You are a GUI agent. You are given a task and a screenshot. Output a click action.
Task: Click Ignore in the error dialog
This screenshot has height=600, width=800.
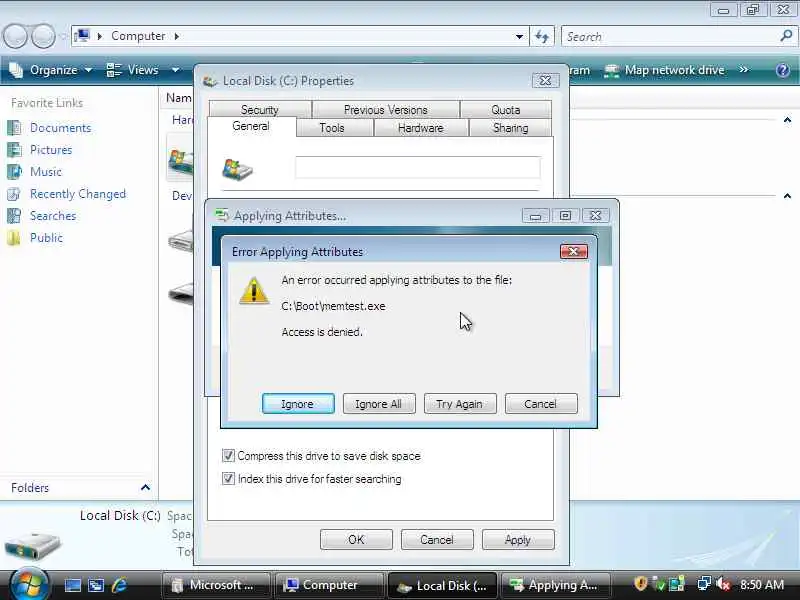click(x=298, y=404)
